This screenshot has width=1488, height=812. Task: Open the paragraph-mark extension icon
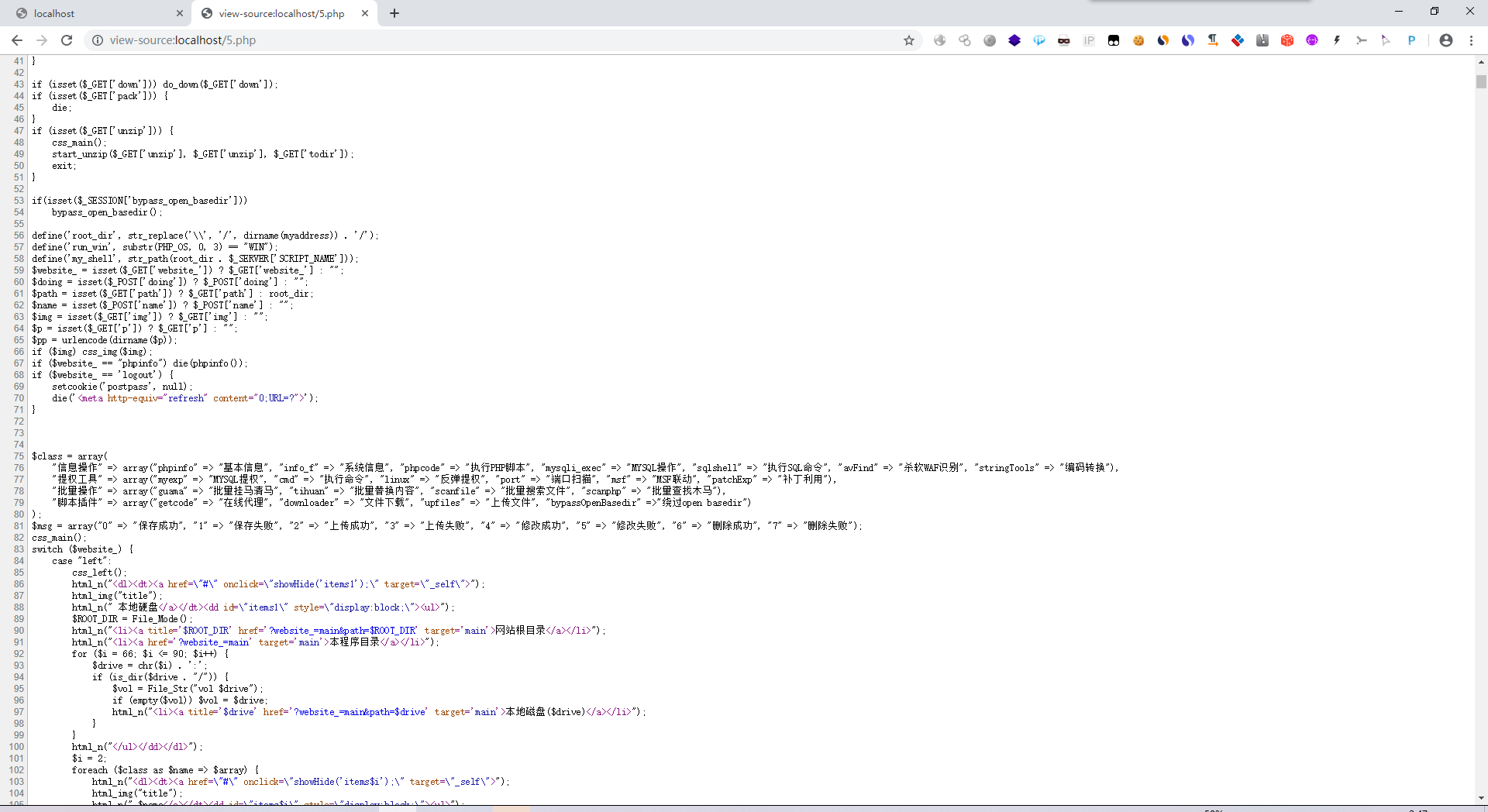tap(1213, 40)
